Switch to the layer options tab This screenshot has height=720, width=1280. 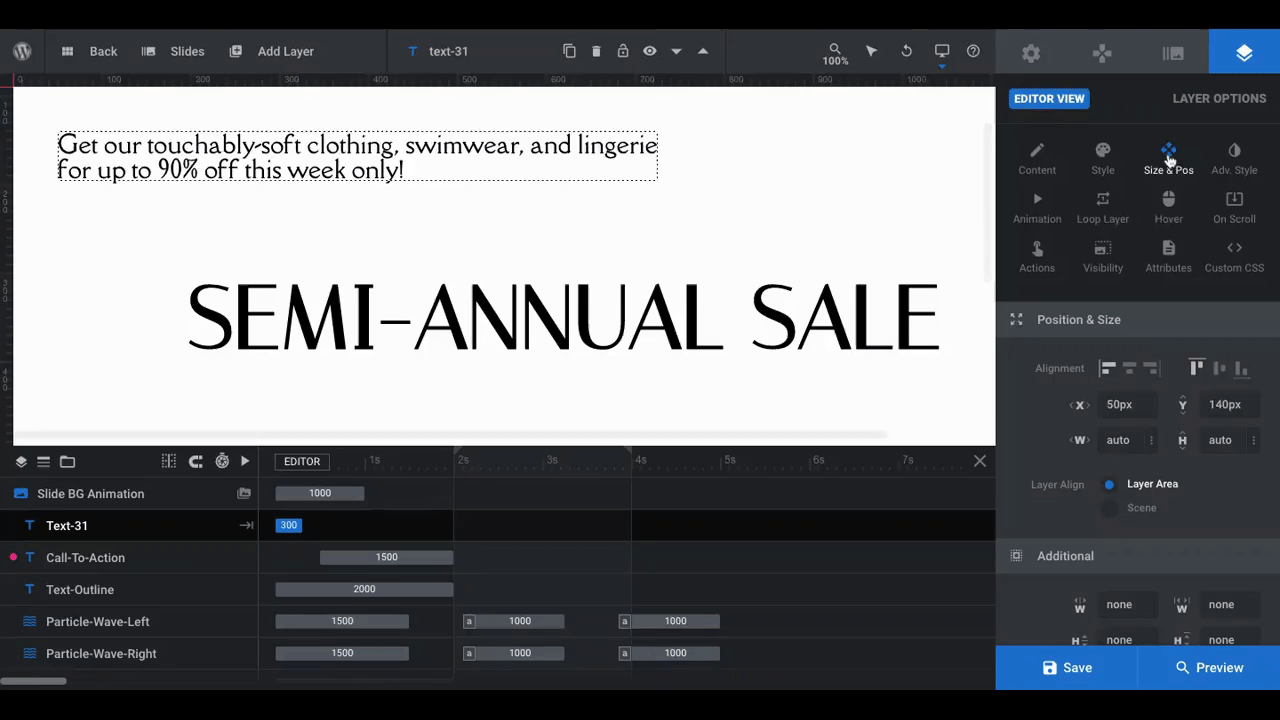1244,52
